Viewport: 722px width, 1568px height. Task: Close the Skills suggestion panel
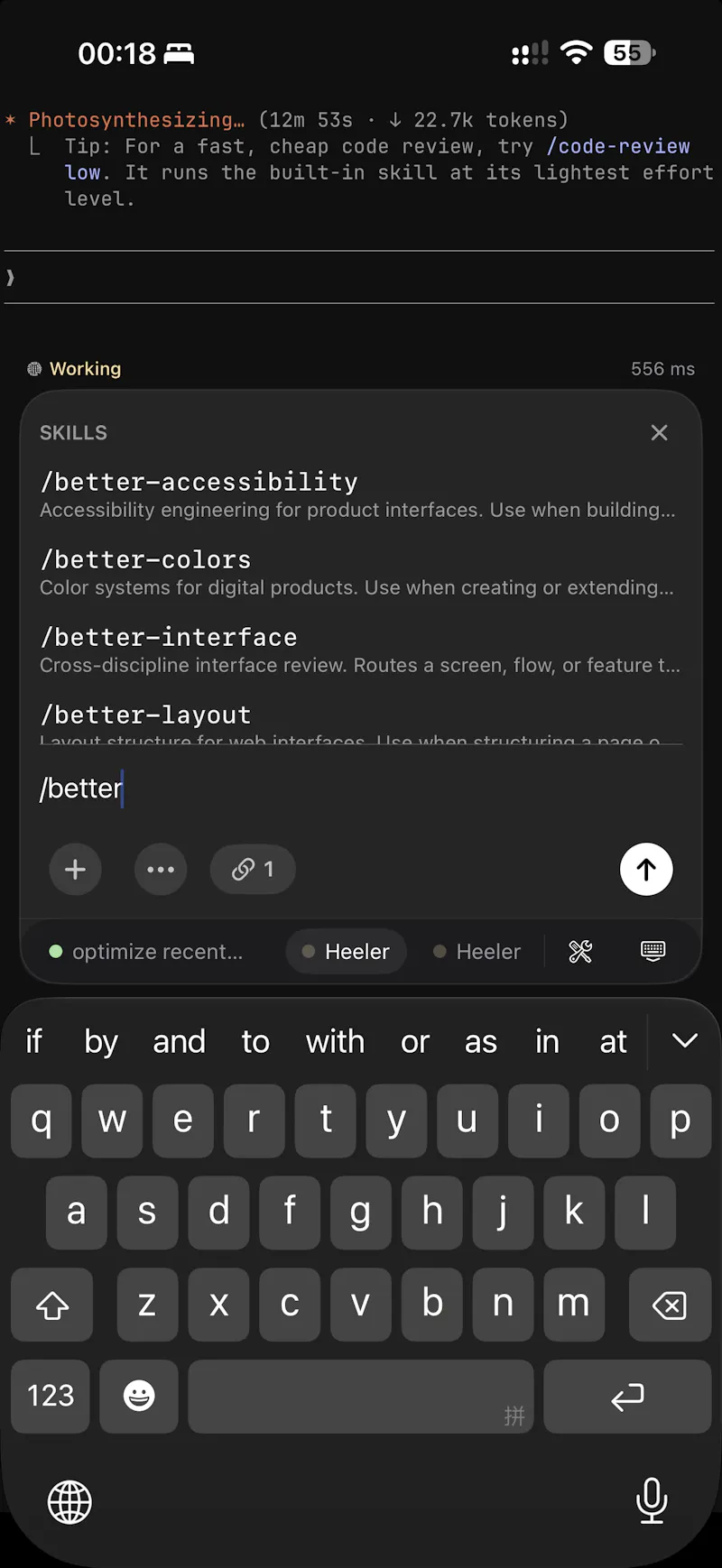point(660,433)
